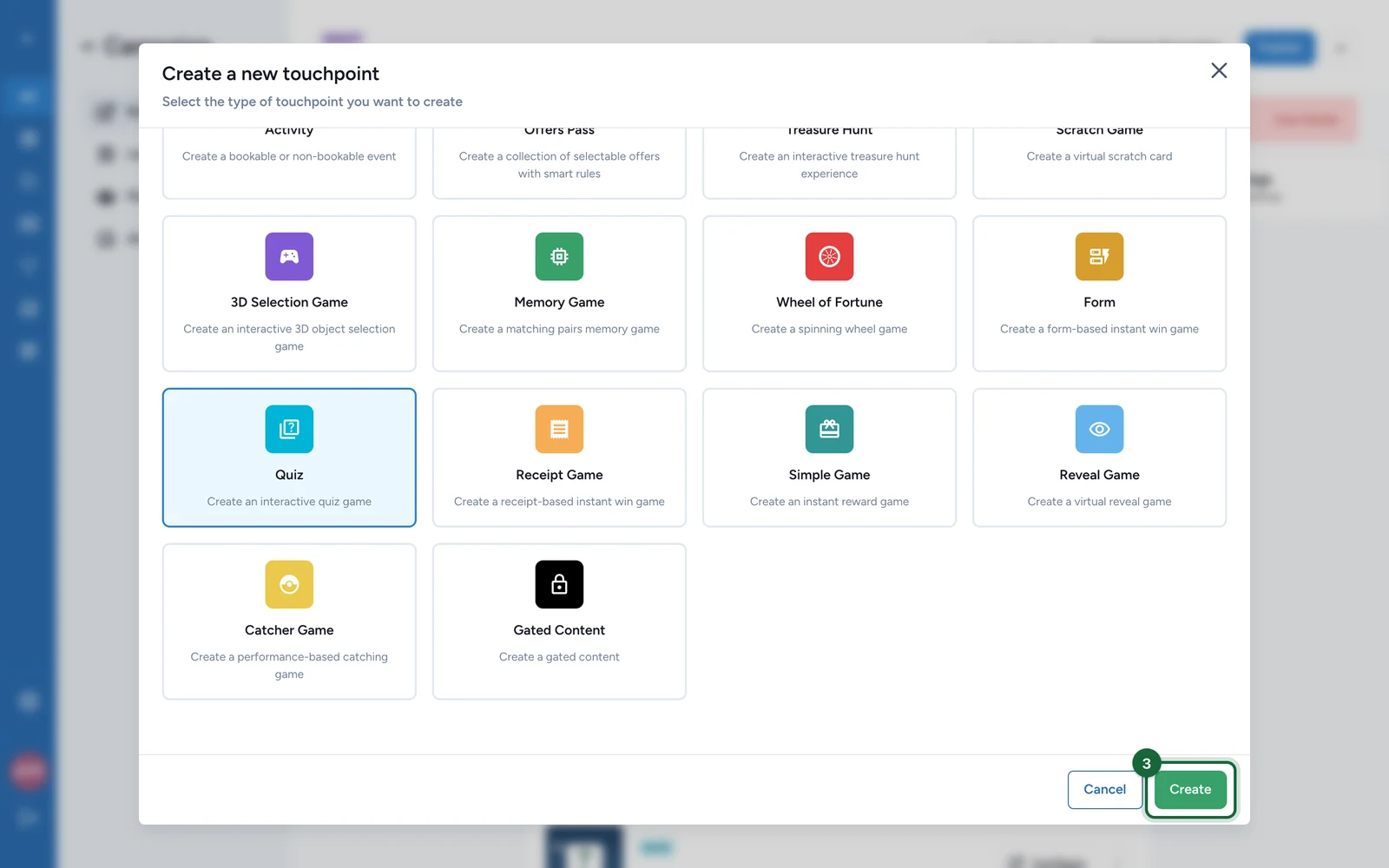Click 'Create a matching pairs memory game' text

[559, 329]
